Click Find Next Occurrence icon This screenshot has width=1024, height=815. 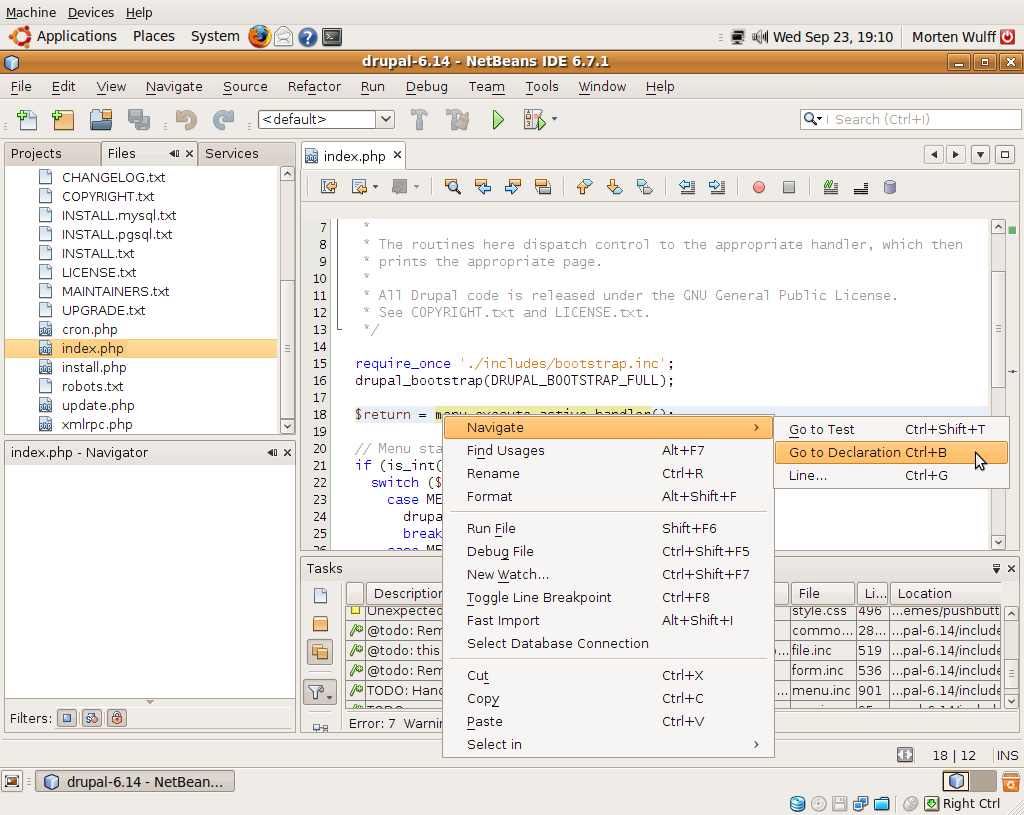click(513, 187)
